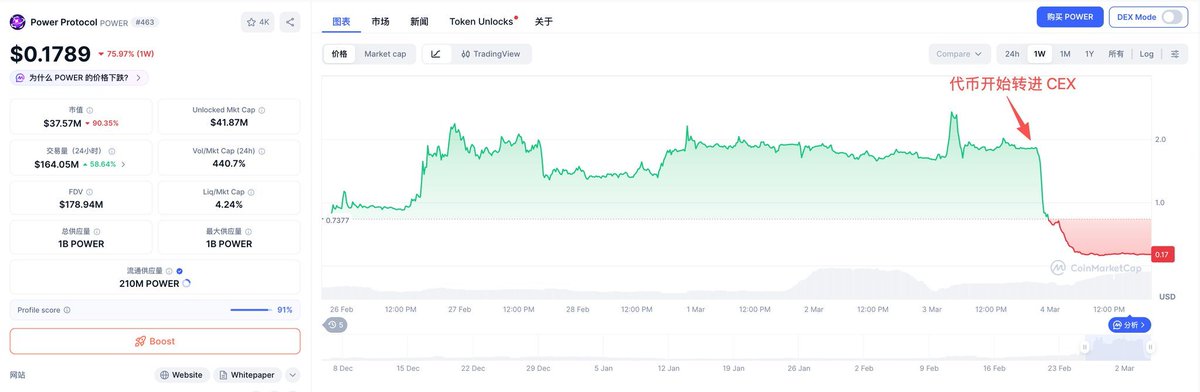Click the 为什么 POWER 的价格下跌 AI prompt
Image resolution: width=1200 pixels, height=392 pixels.
coord(79,77)
